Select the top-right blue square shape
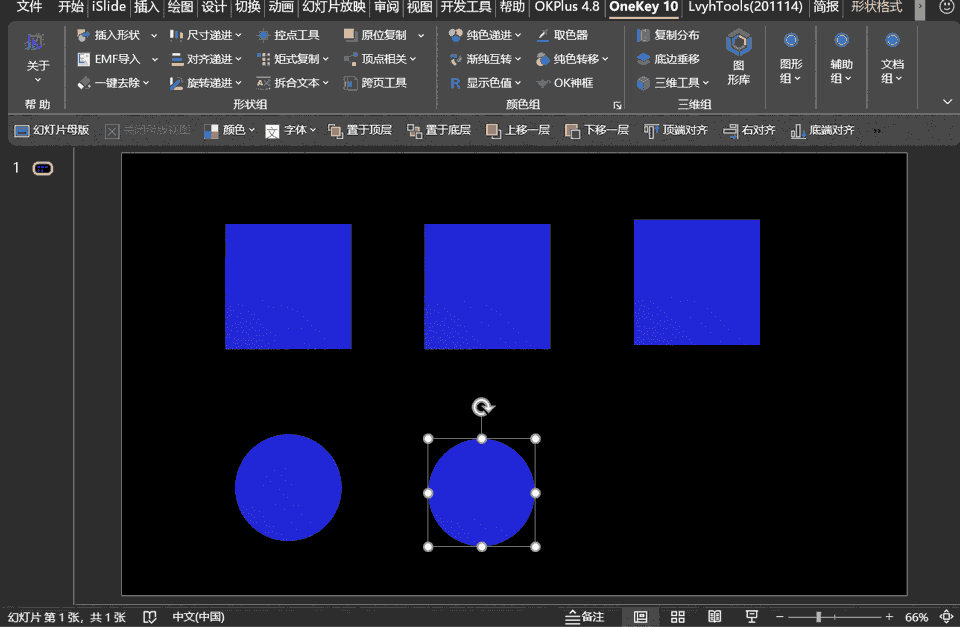 [x=696, y=282]
